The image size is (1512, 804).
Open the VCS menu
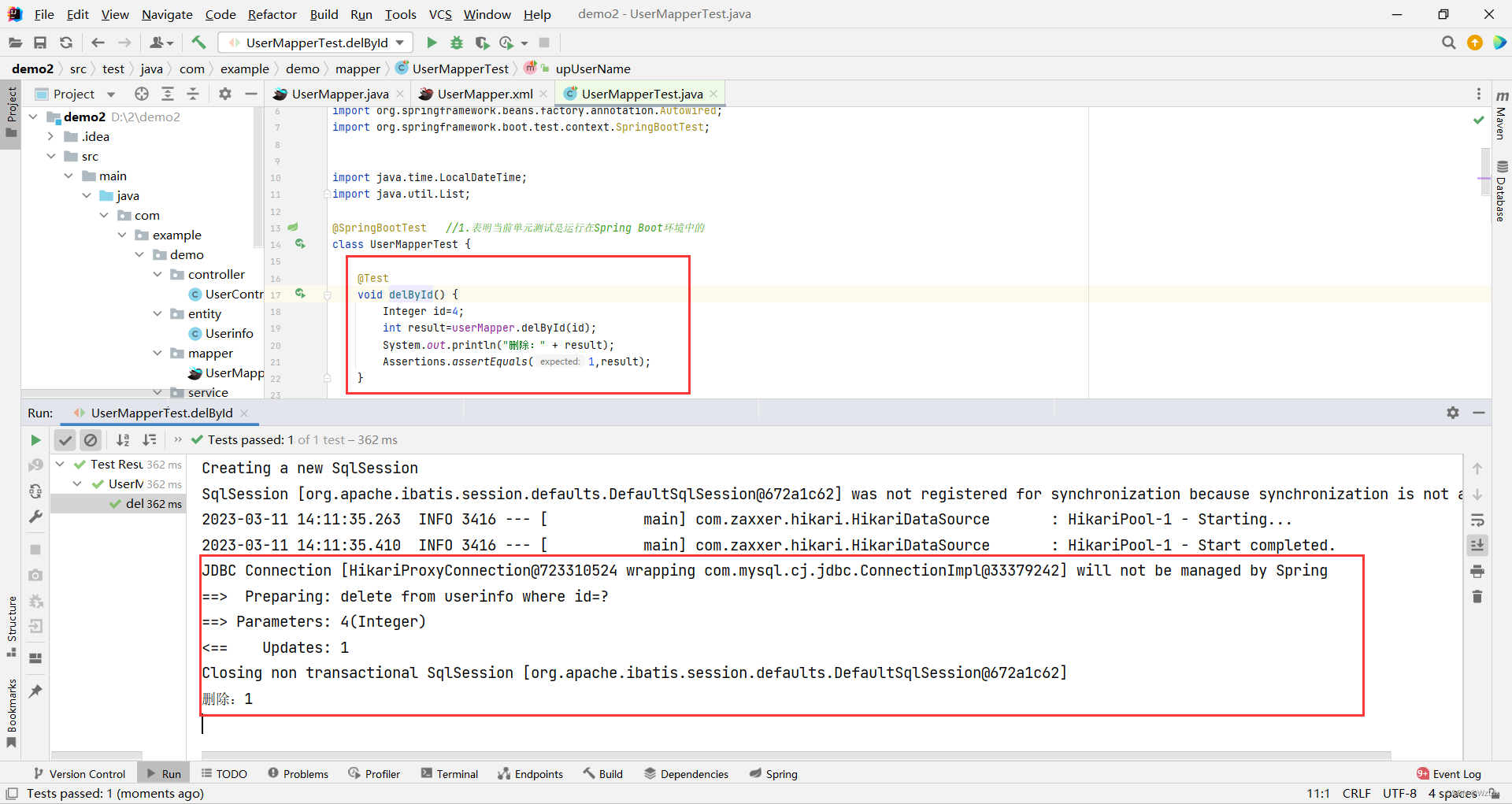[x=440, y=14]
